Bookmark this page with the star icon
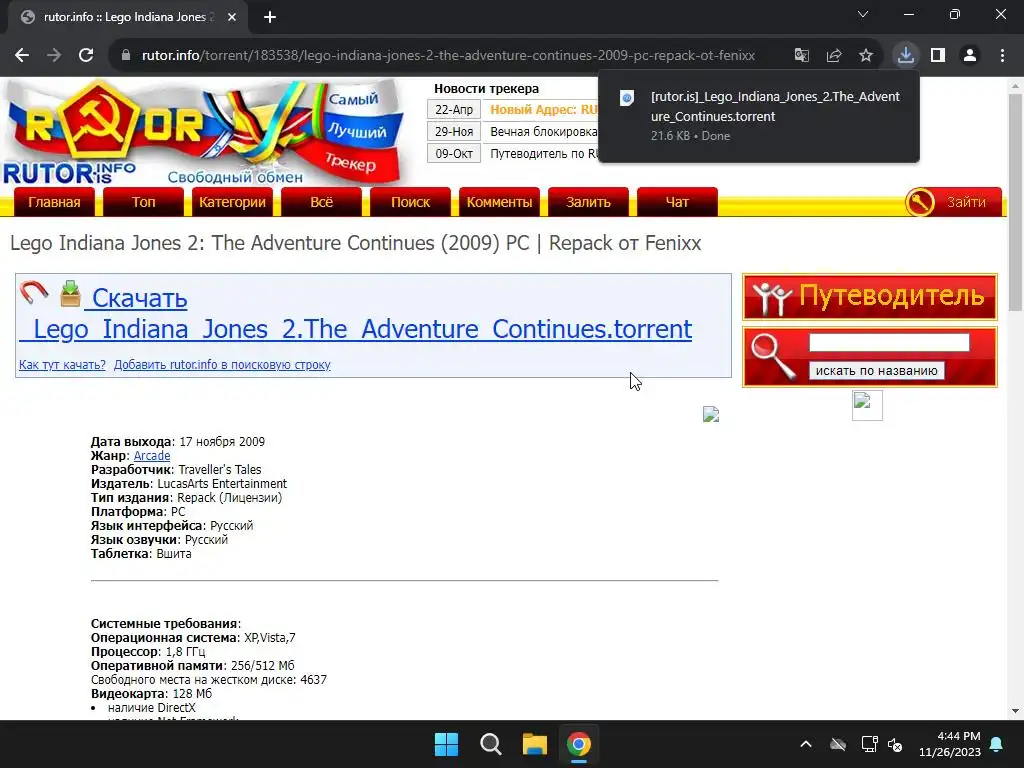The image size is (1024, 768). click(866, 56)
